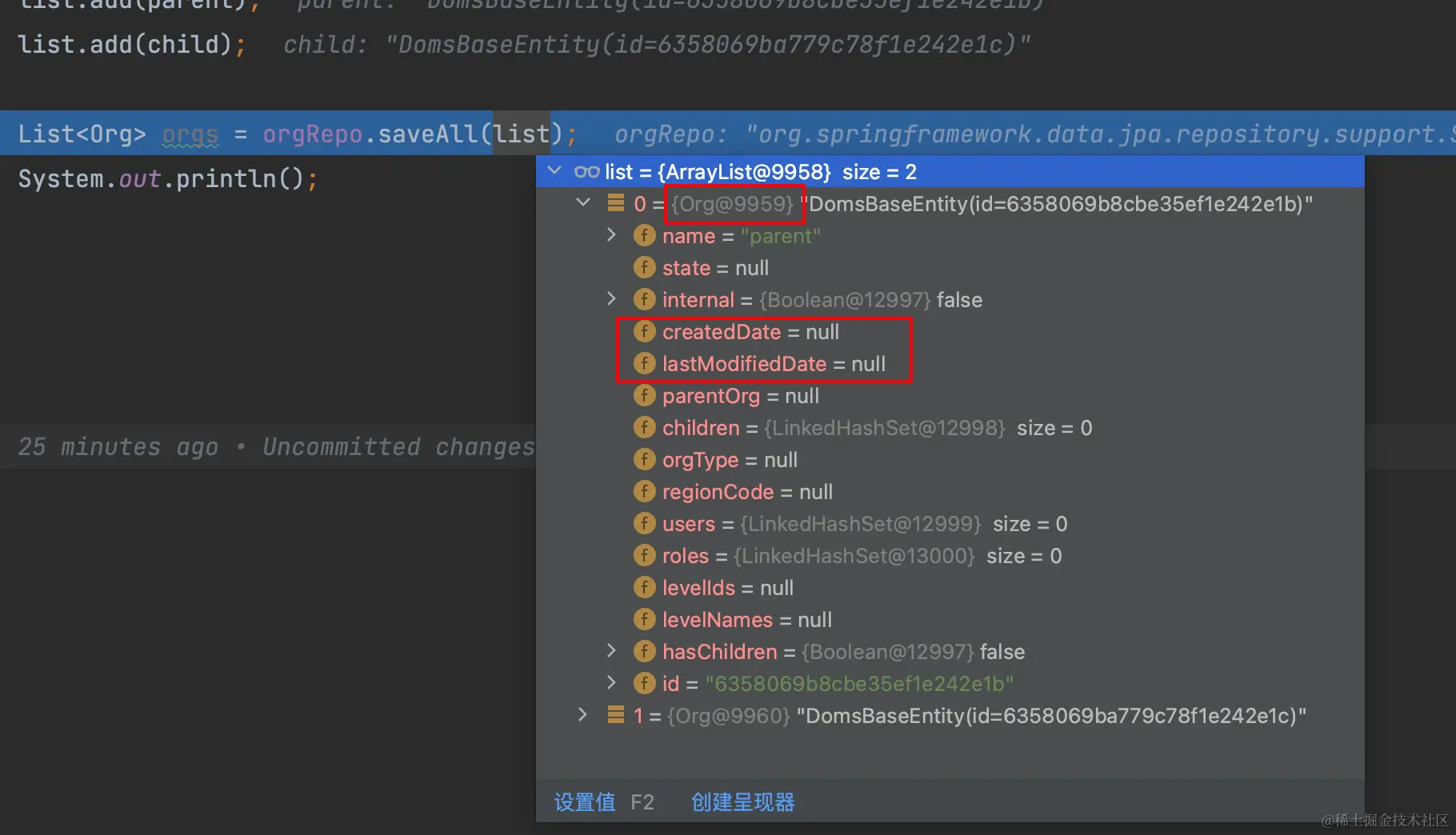
Task: Select the createdDate = null row
Action: click(950, 331)
